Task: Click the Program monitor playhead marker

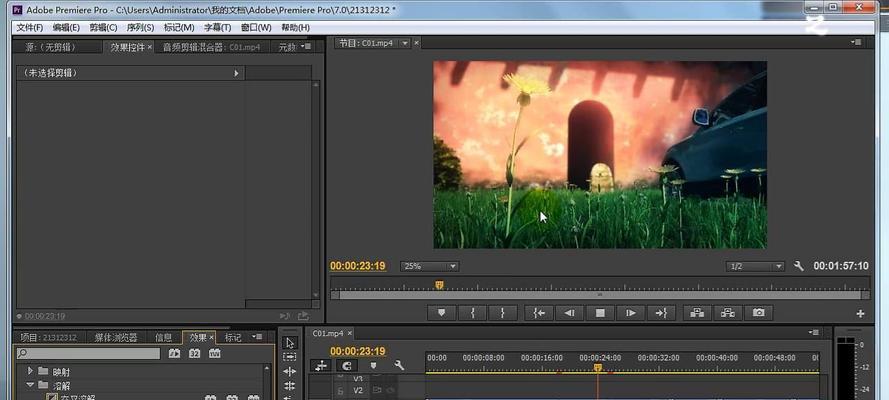Action: pos(439,285)
